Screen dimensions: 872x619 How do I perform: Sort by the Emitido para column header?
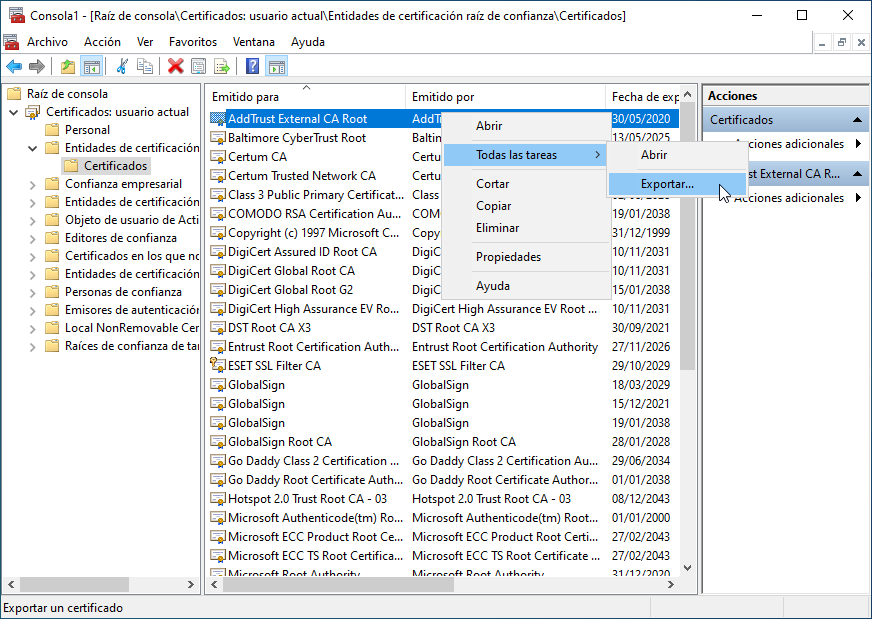coord(305,97)
